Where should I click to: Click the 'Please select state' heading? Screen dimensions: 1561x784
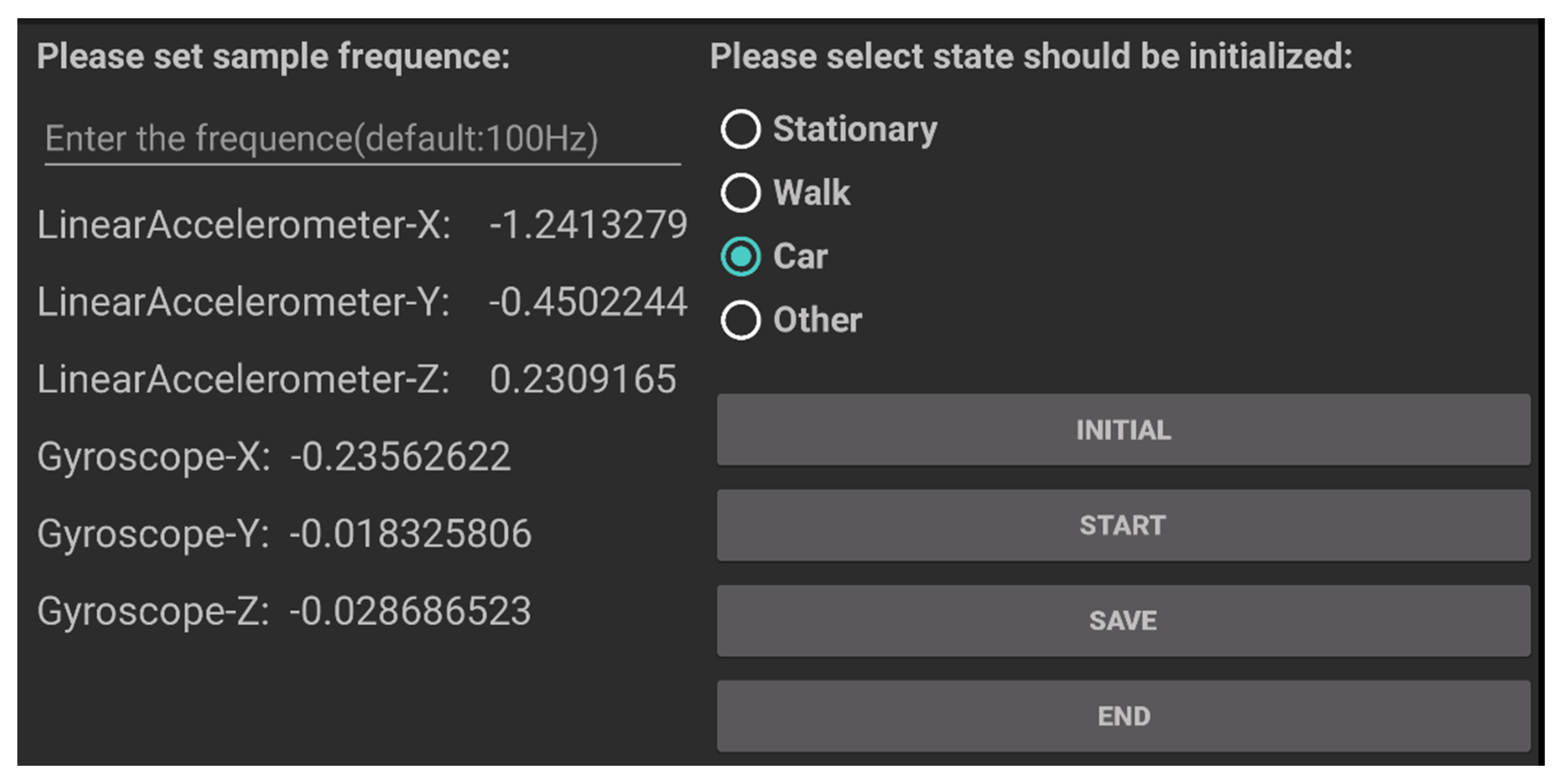pos(1031,57)
